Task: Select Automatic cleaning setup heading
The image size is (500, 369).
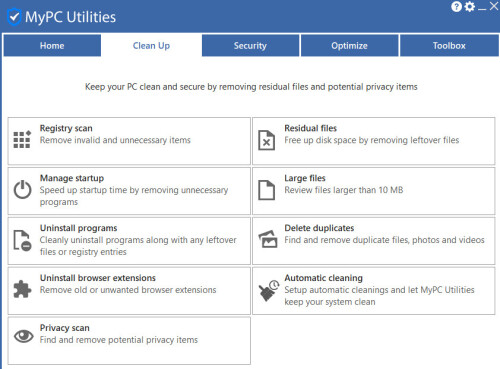Action: click(x=323, y=278)
